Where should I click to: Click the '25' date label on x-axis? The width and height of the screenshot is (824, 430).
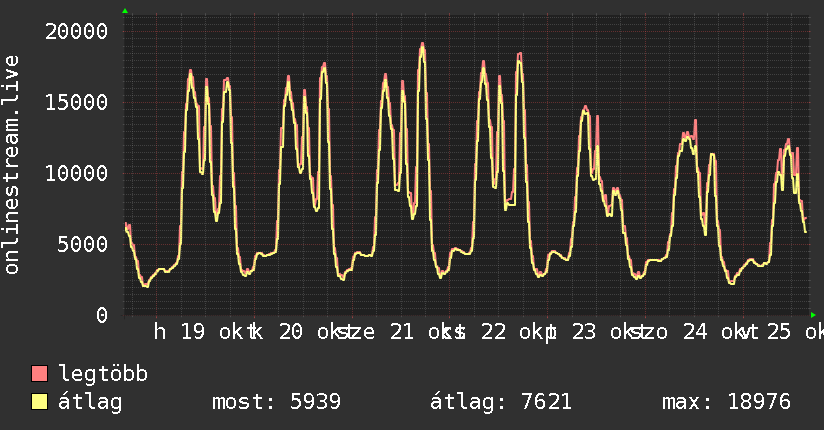(x=779, y=332)
